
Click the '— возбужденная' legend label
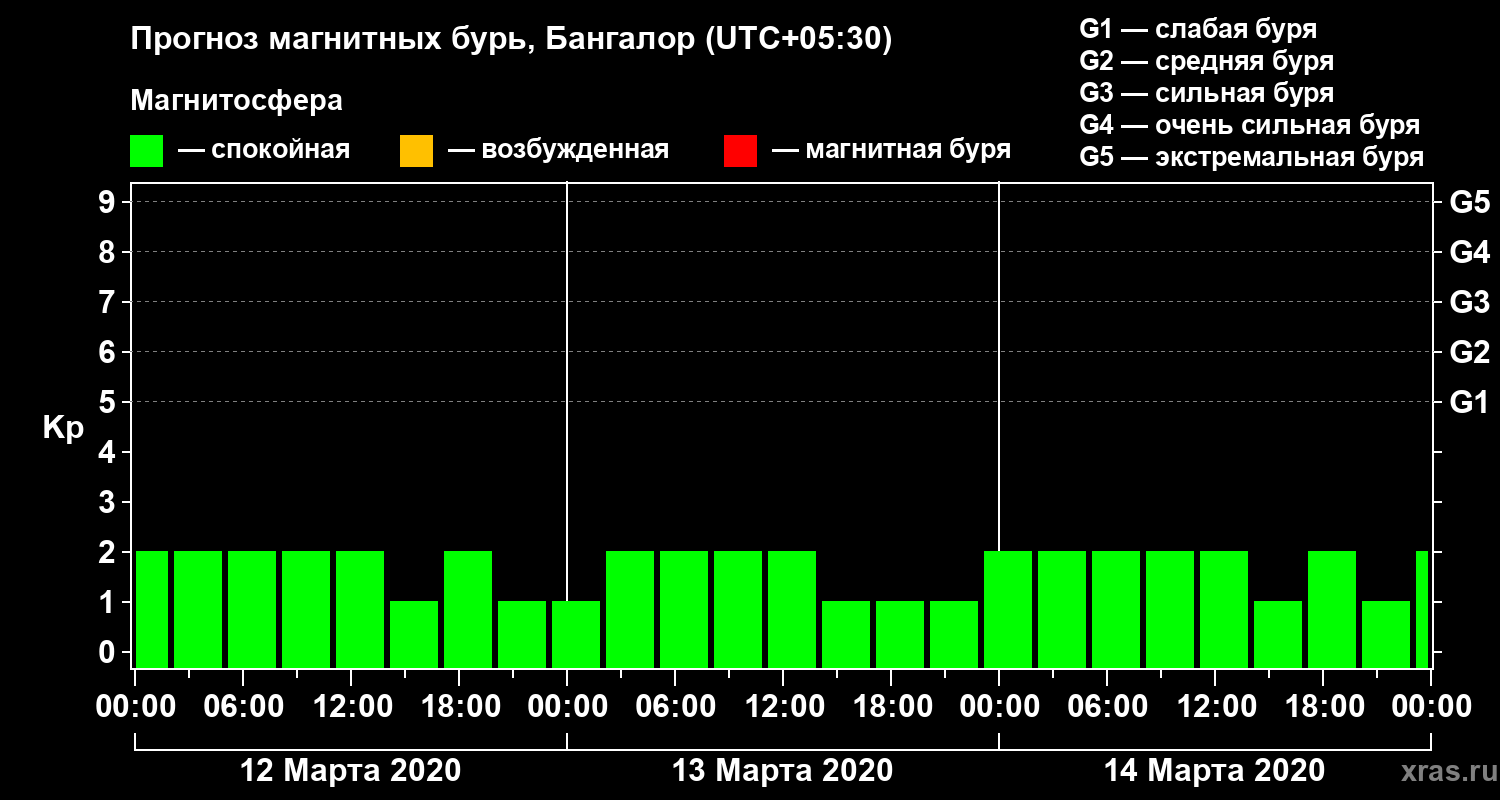558,150
